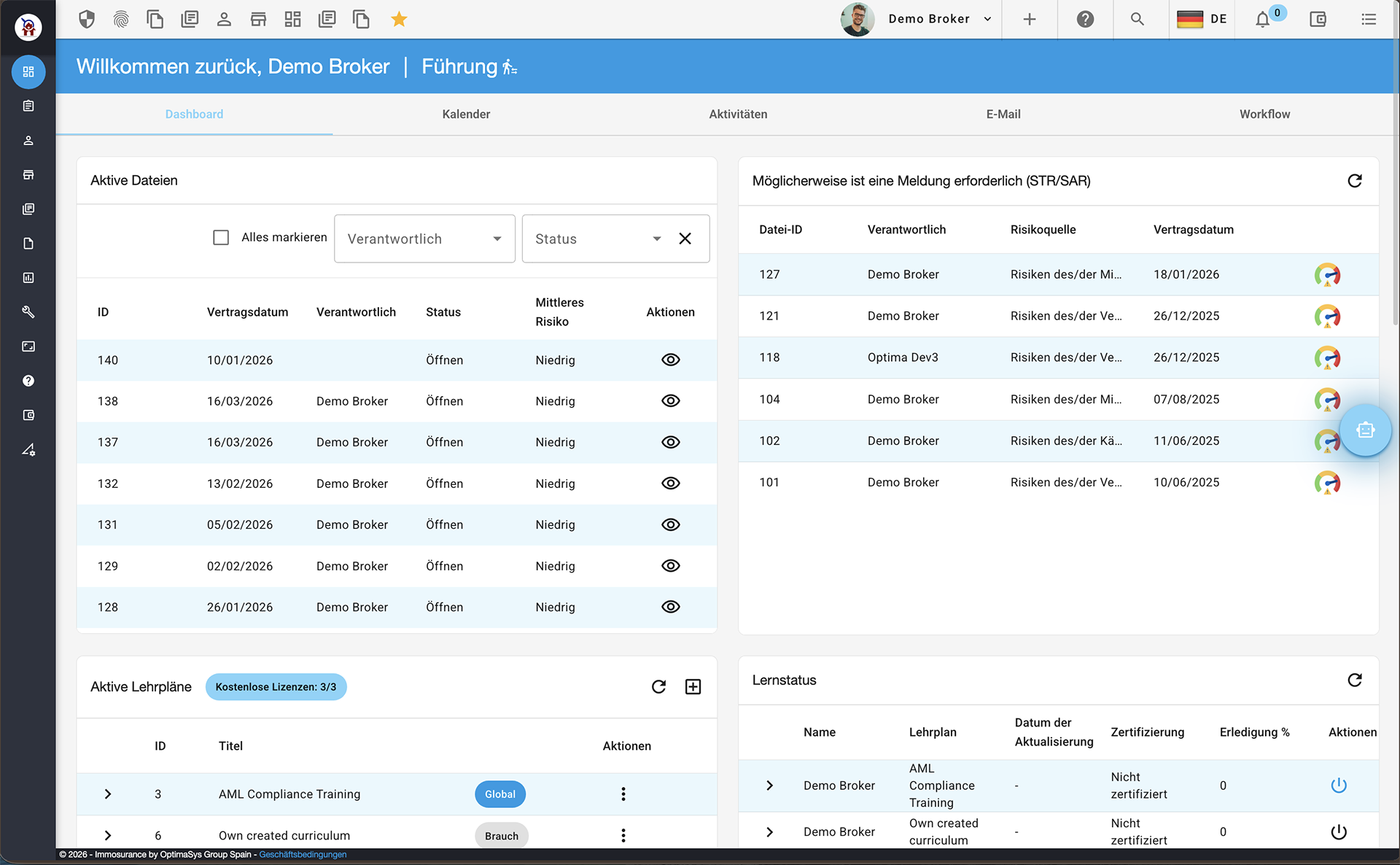1400x865 pixels.
Task: Open the Verantwortlich filter dropdown
Action: pos(424,238)
